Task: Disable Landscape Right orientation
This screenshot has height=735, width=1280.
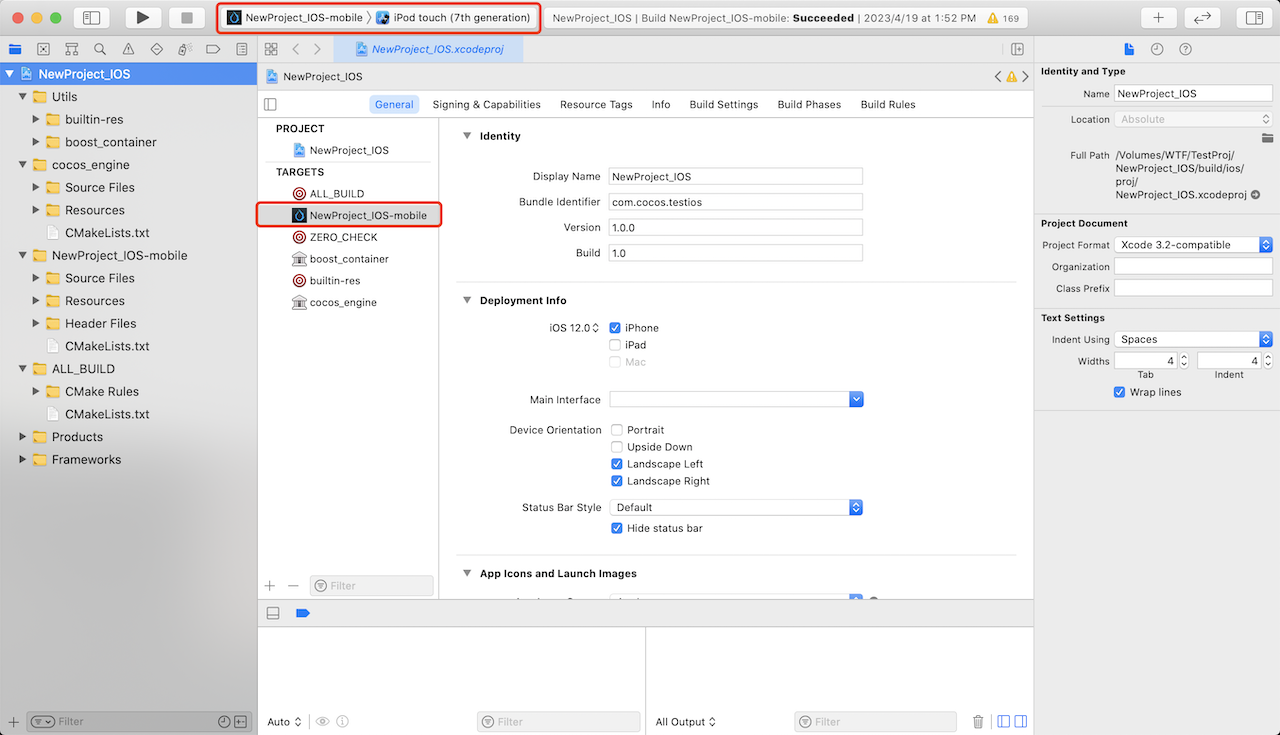Action: tap(617, 481)
